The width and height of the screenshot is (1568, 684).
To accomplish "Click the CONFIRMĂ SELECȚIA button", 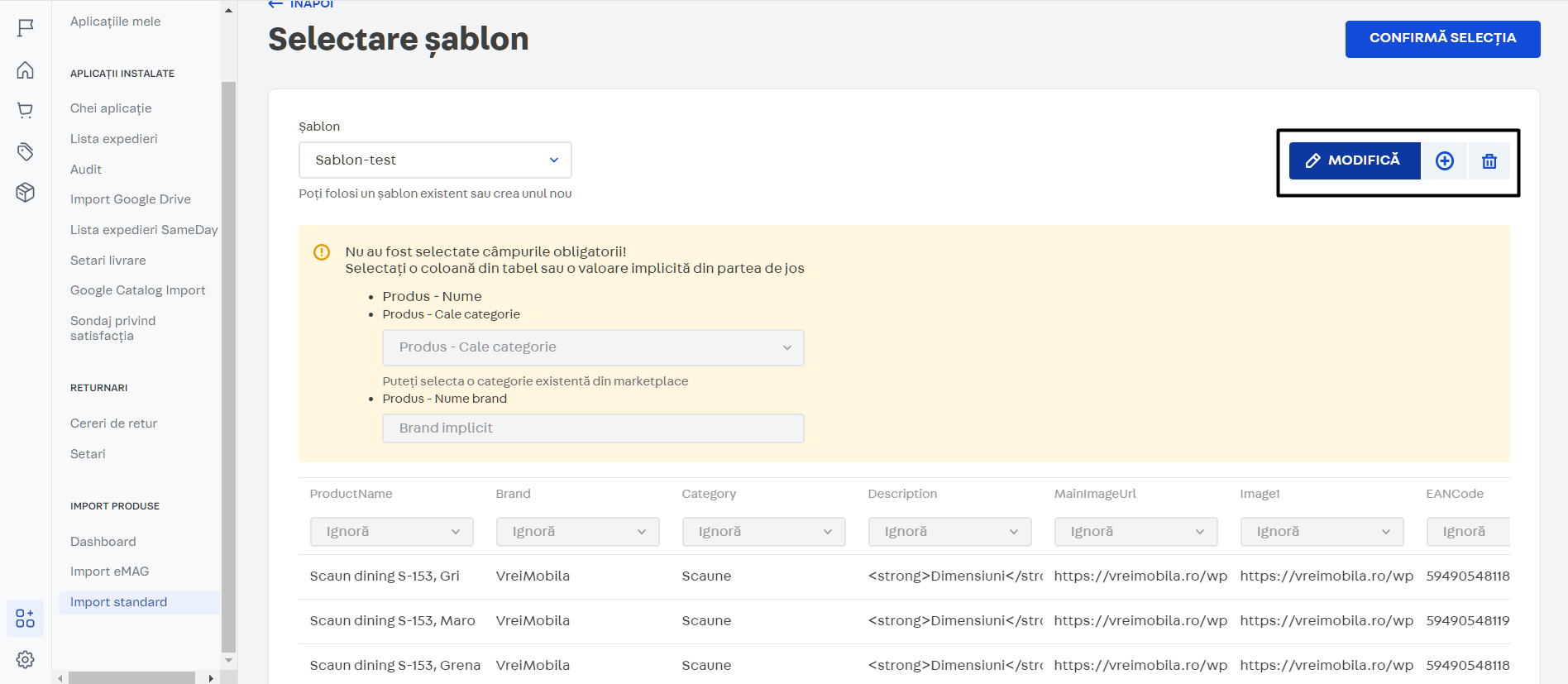I will [1442, 39].
